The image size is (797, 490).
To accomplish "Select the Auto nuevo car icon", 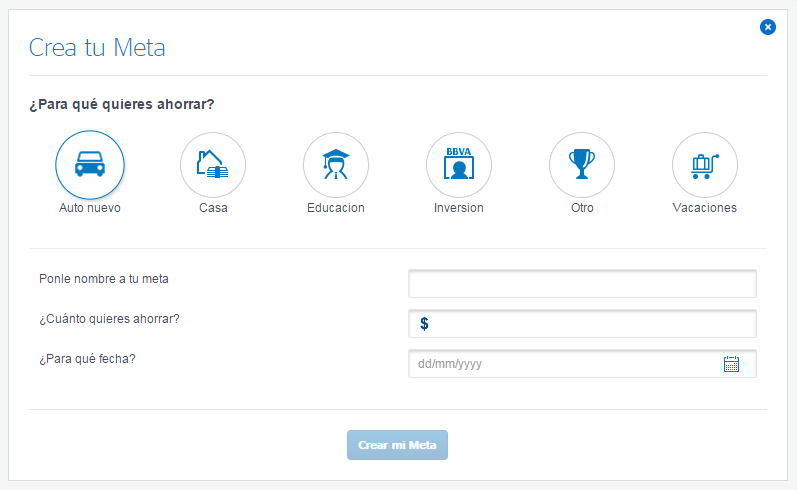I will coord(90,165).
